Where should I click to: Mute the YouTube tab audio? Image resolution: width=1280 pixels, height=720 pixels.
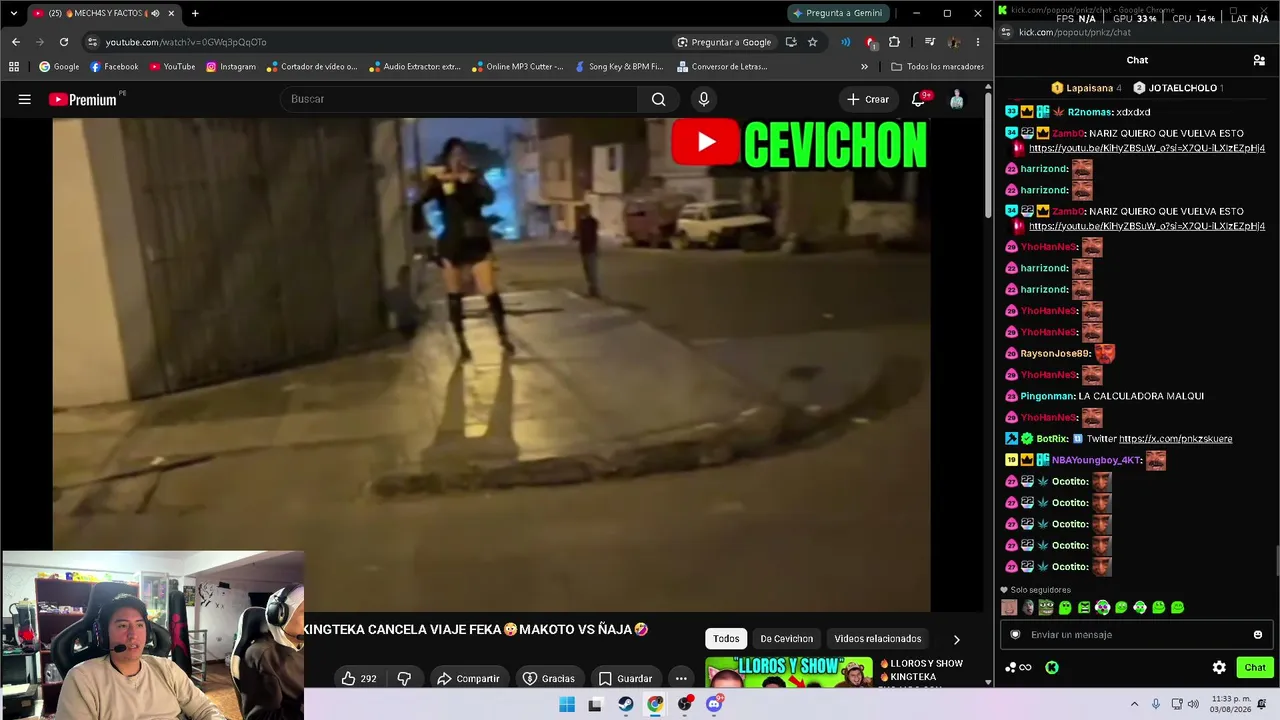point(155,13)
